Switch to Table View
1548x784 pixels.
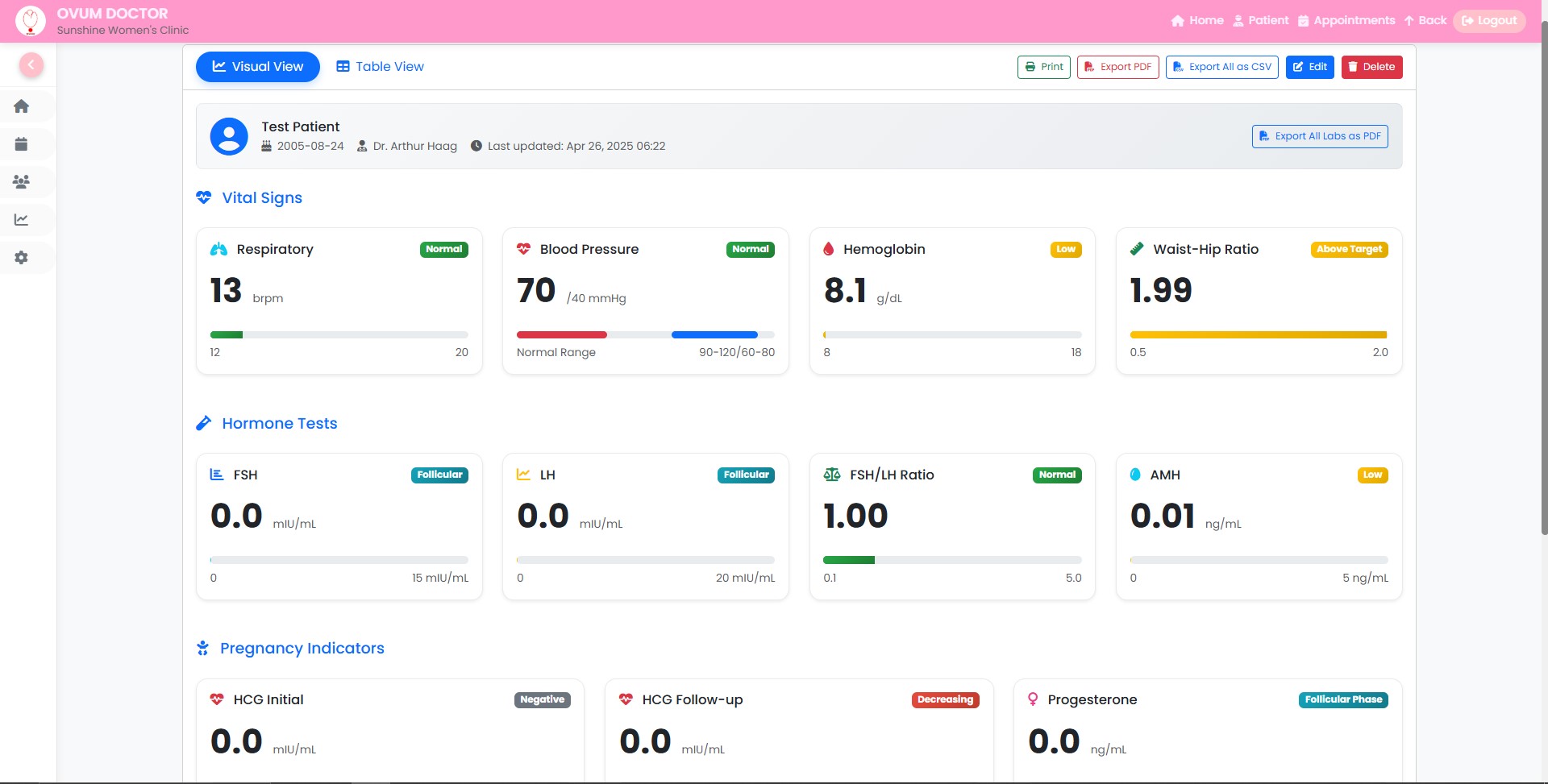point(379,66)
